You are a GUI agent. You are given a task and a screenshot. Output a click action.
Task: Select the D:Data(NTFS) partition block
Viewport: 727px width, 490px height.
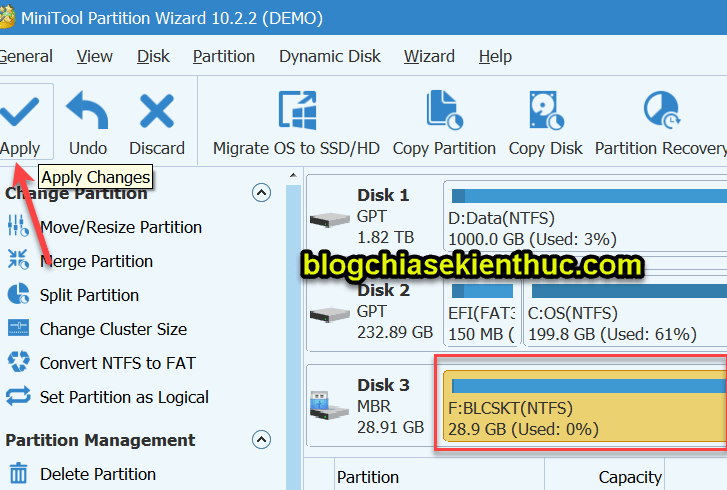pos(585,216)
